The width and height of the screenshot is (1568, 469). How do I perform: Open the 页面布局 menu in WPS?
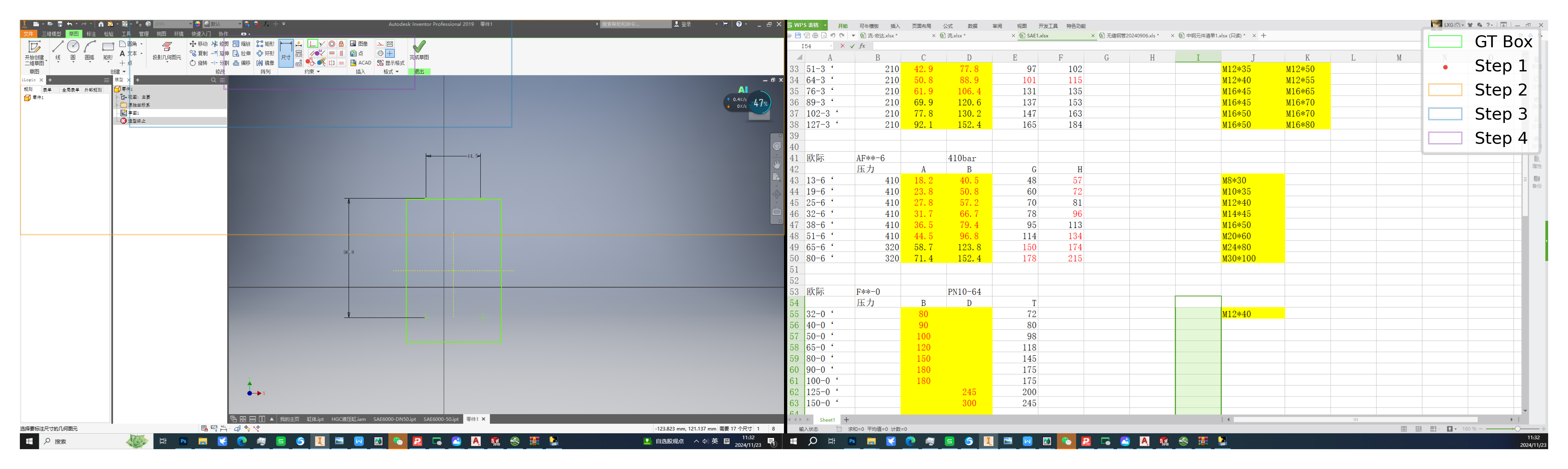coord(921,26)
